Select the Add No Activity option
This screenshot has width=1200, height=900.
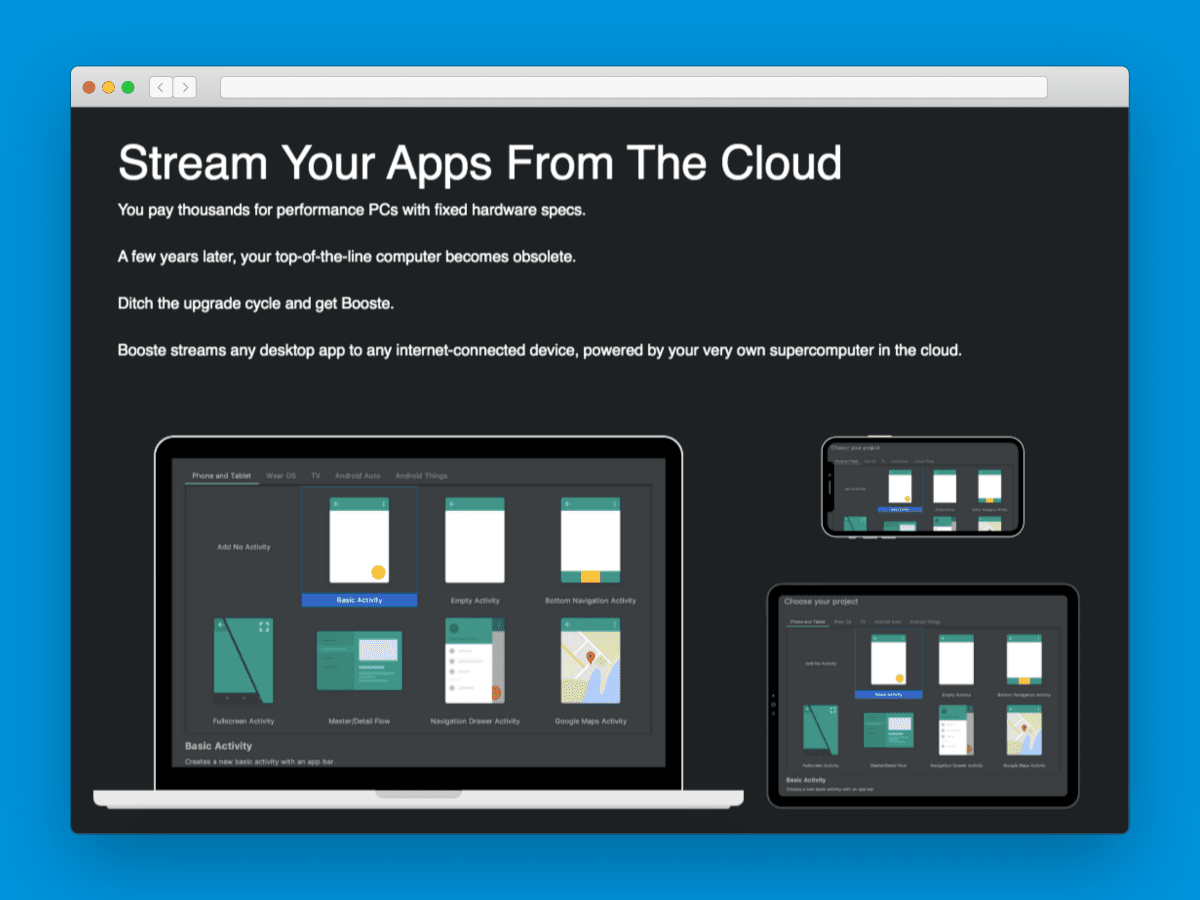[x=243, y=547]
